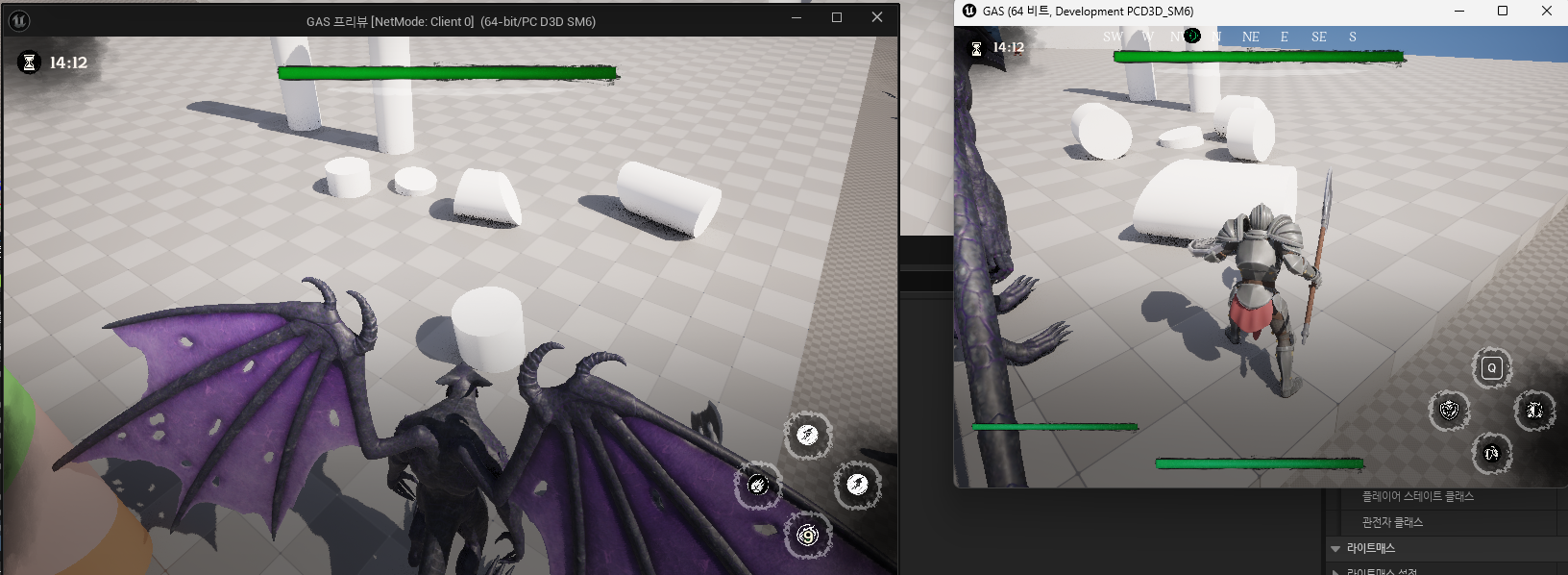Collapse the 라이트매스 section
Screen dimensions: 1568x575
click(1335, 548)
